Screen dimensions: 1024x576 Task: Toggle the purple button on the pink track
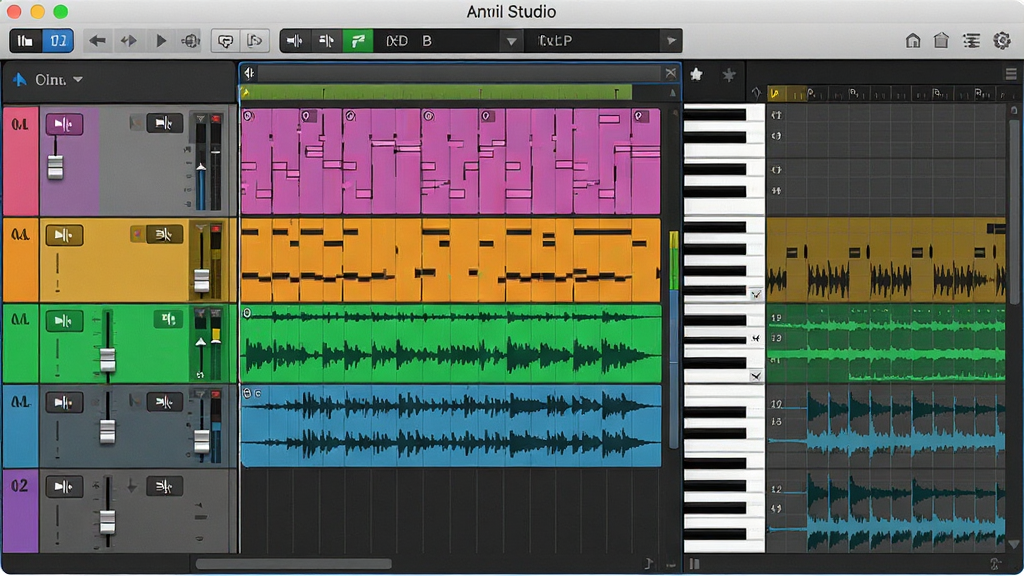click(64, 123)
